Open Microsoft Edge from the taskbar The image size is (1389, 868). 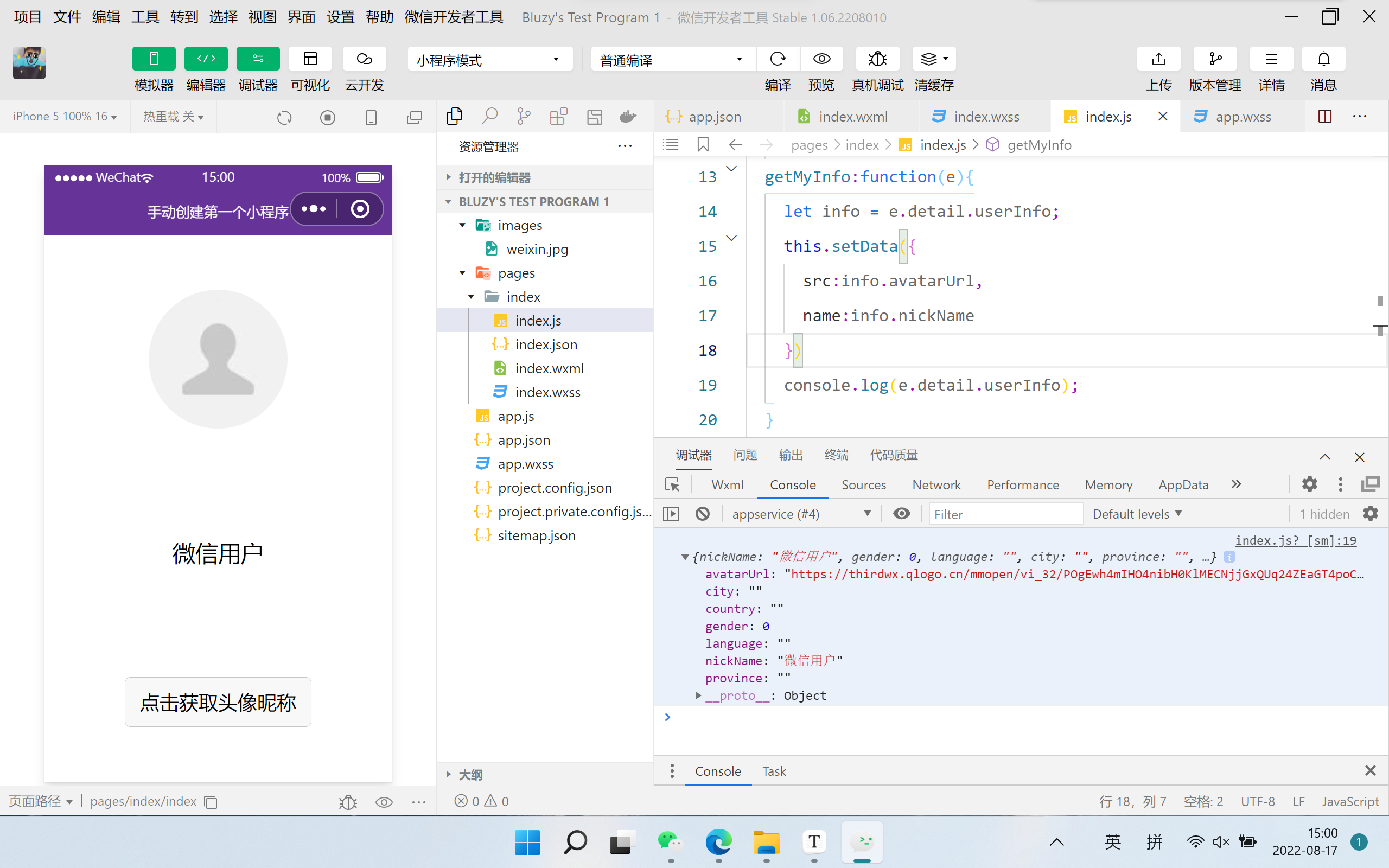[x=718, y=842]
